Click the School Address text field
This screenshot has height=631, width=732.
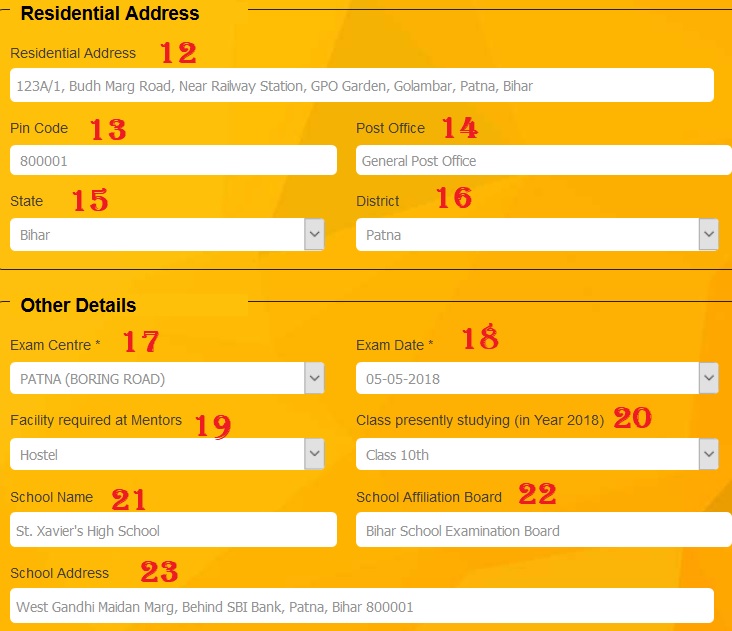click(x=361, y=606)
